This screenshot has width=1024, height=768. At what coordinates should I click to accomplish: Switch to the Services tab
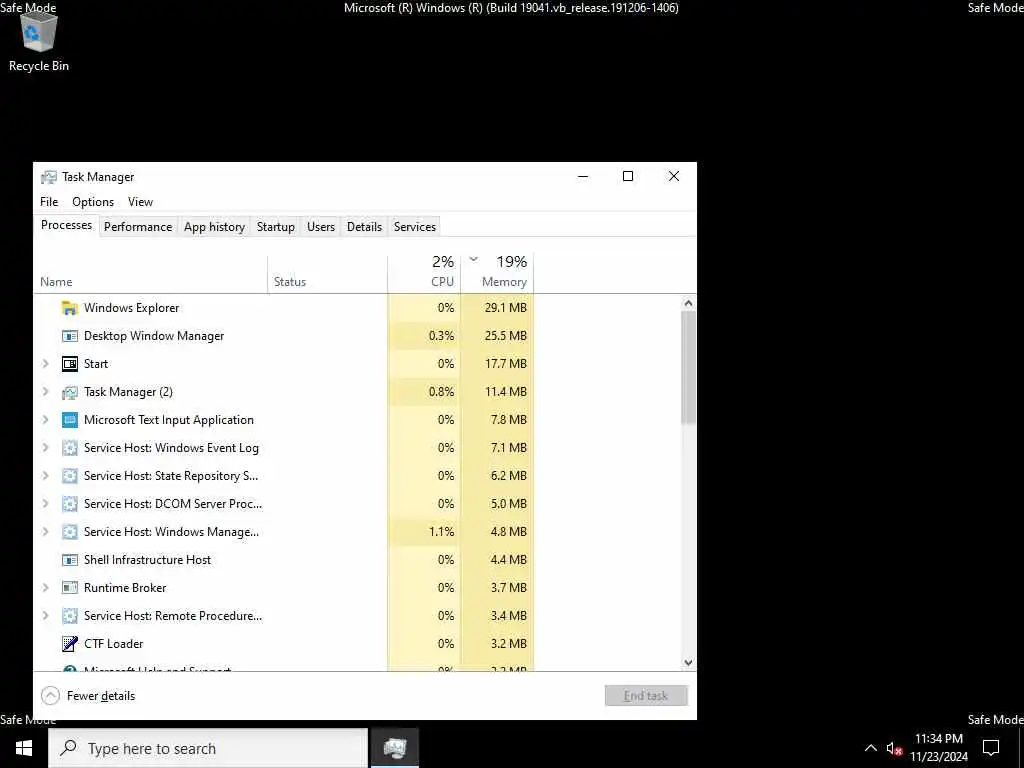point(415,227)
